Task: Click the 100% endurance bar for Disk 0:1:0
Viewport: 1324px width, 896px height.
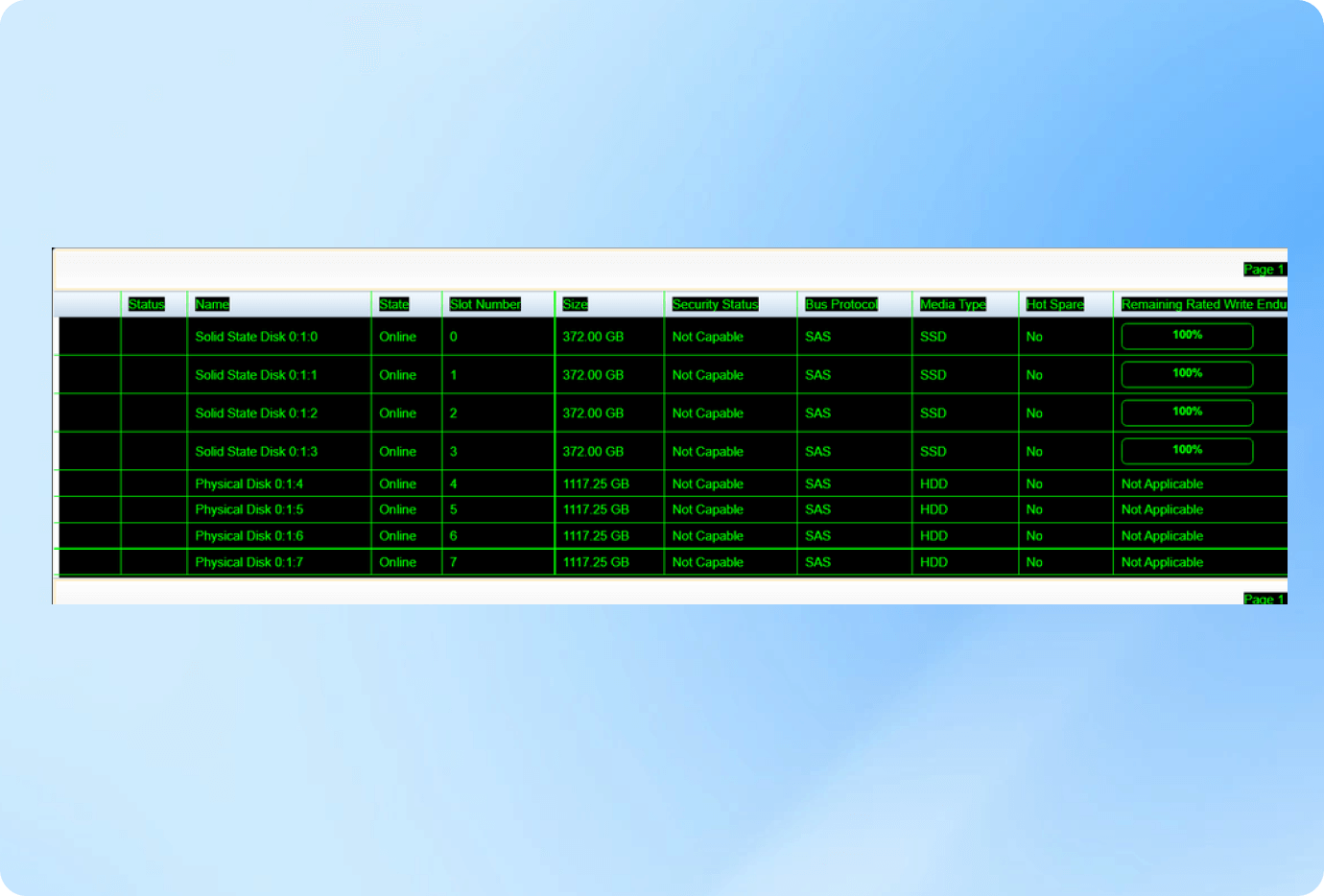Action: tap(1187, 336)
